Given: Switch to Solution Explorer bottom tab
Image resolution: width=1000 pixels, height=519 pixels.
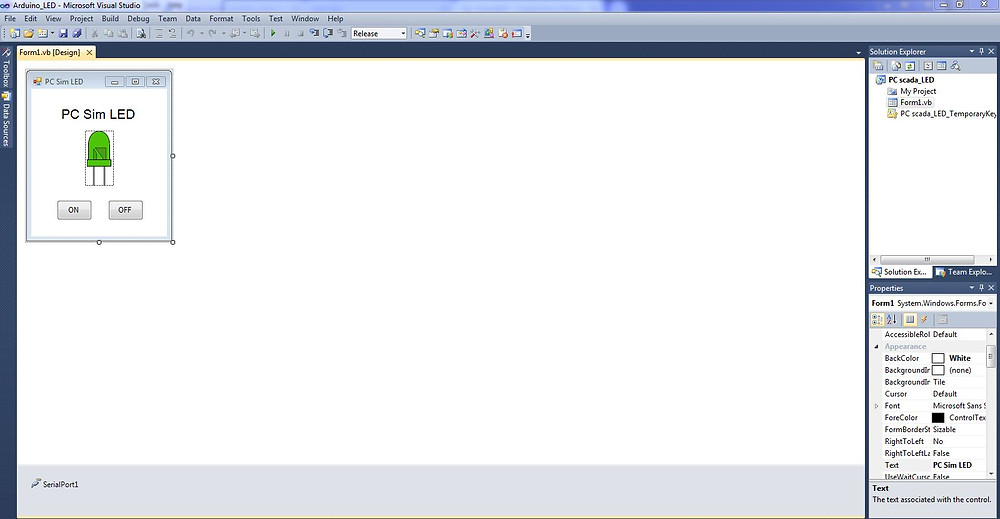Looking at the screenshot, I should pyautogui.click(x=900, y=272).
